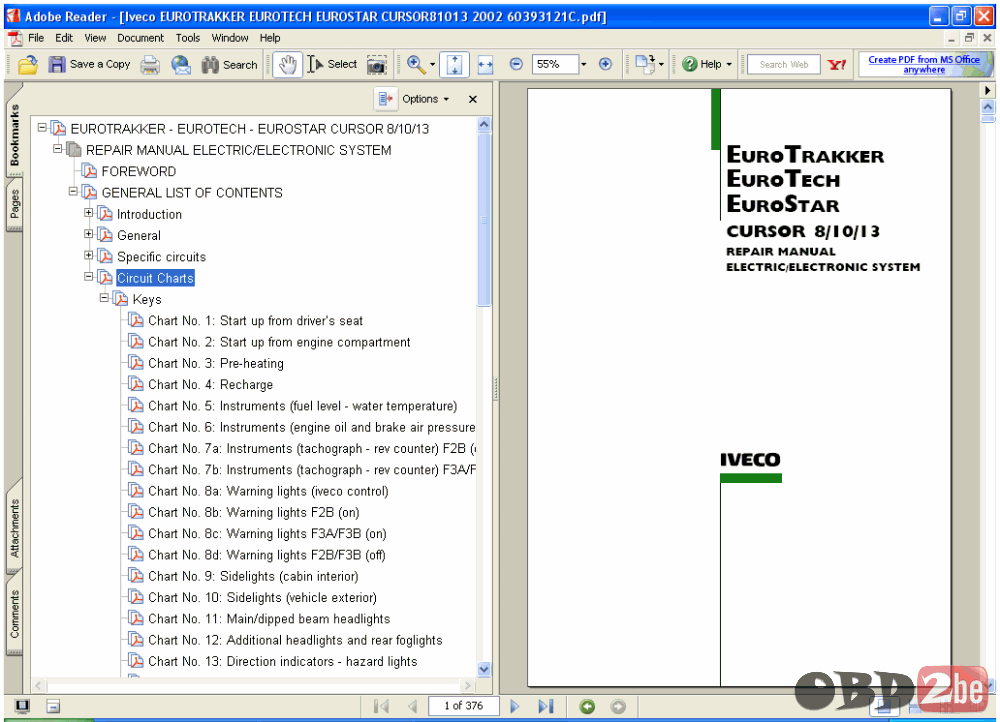Expand the Specific circuits bookmark
This screenshot has height=722, width=1000.
[x=89, y=256]
